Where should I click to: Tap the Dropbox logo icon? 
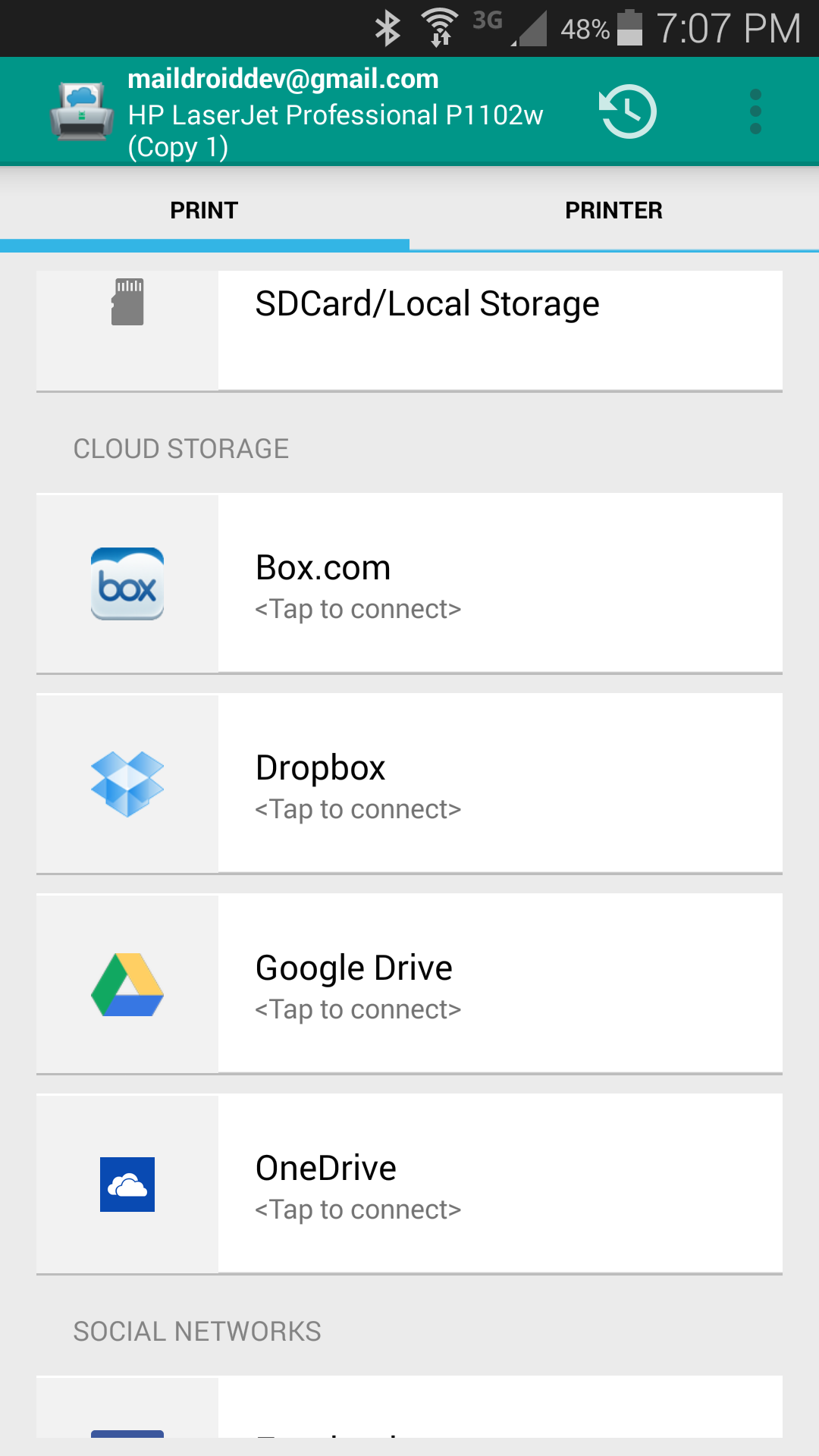(127, 784)
